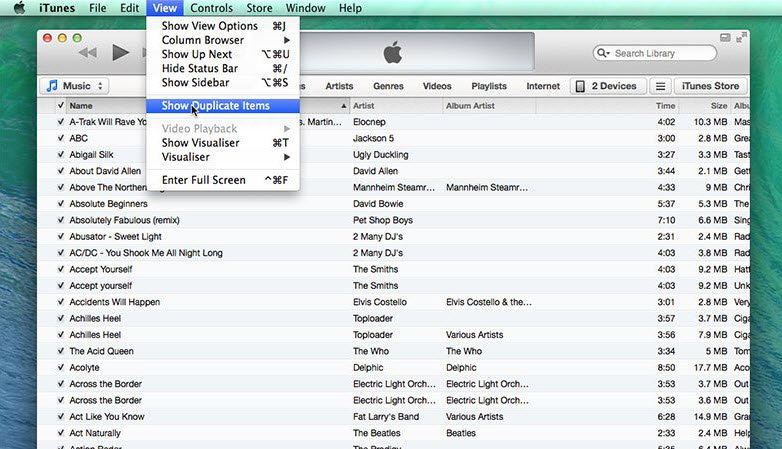The height and width of the screenshot is (449, 782).
Task: Uncheck the ABC song checkbox
Action: click(x=61, y=138)
